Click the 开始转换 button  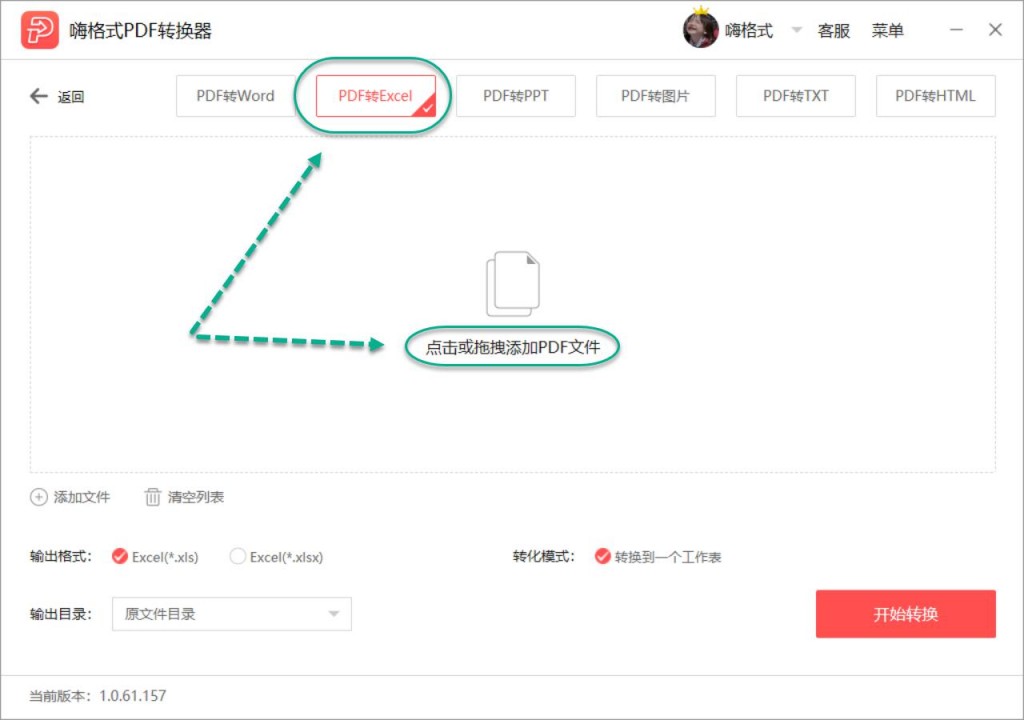pyautogui.click(x=906, y=614)
